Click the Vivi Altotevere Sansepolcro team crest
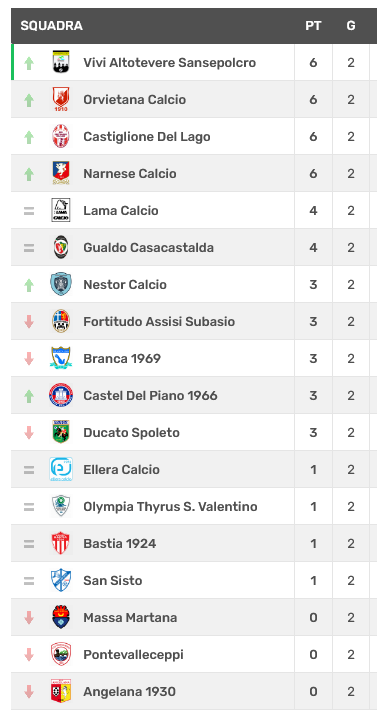The width and height of the screenshot is (377, 723). (x=61, y=62)
